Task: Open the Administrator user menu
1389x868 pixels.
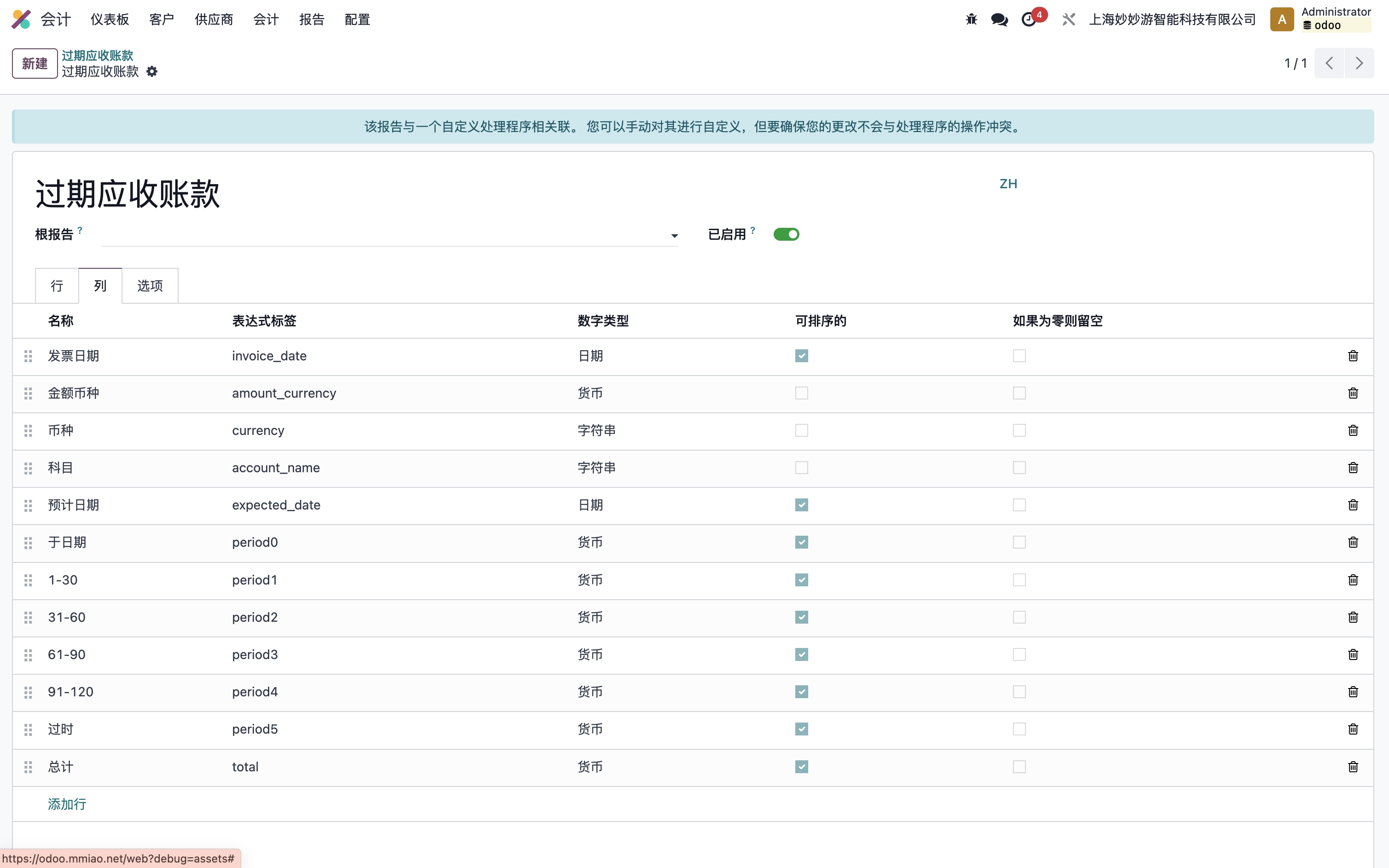Action: (x=1321, y=19)
